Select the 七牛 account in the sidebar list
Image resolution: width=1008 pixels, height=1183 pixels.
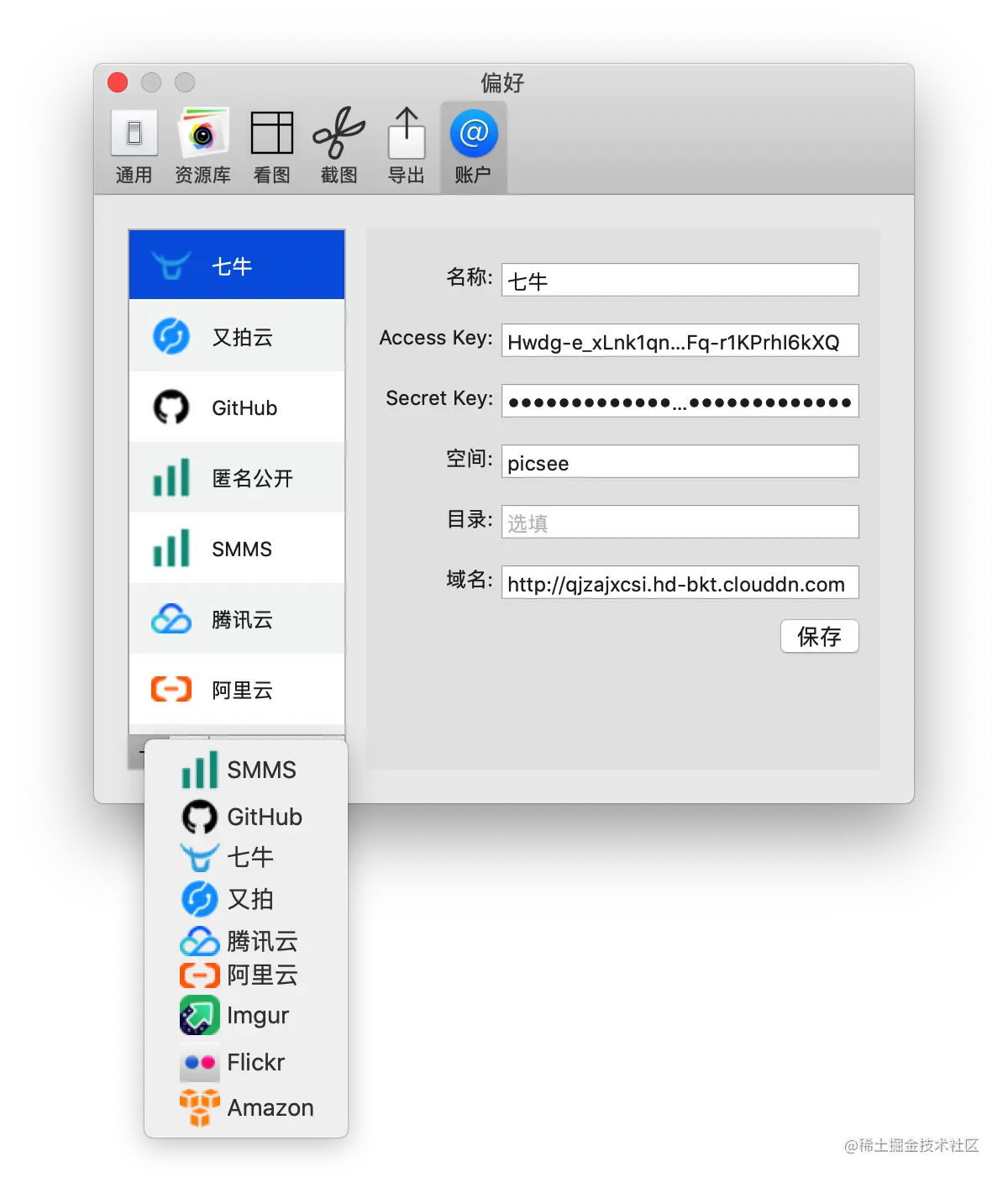coord(237,266)
